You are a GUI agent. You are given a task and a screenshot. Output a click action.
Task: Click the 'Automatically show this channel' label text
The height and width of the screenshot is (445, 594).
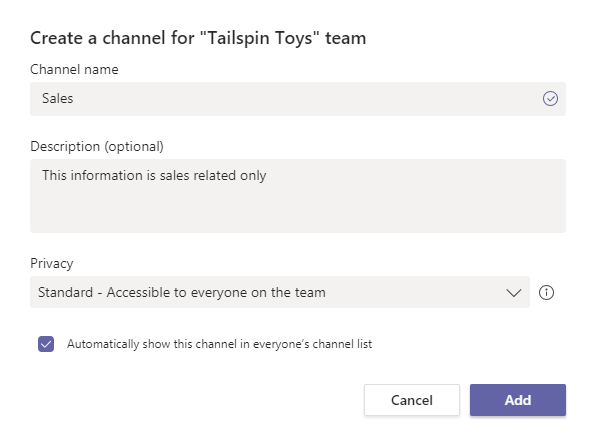tap(219, 344)
